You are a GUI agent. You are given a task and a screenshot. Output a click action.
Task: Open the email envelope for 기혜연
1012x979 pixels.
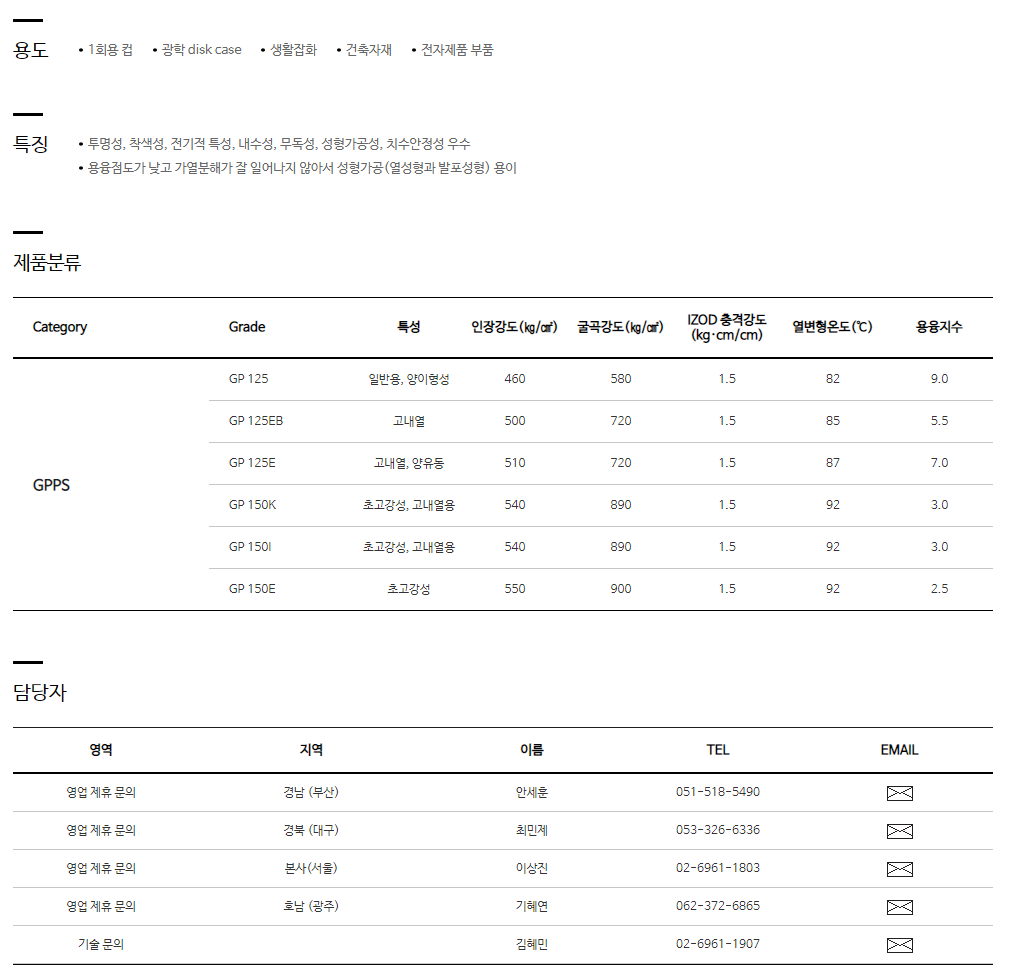[899, 907]
